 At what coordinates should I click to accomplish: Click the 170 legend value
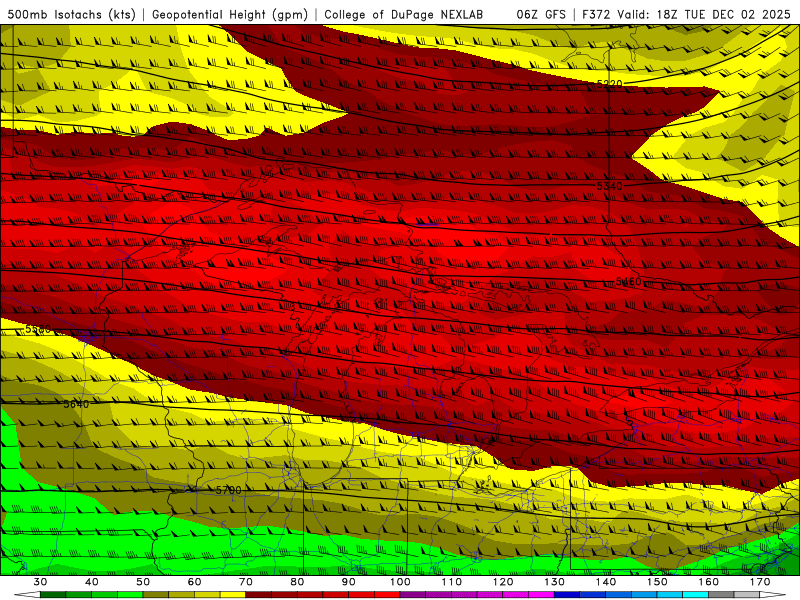pyautogui.click(x=760, y=582)
